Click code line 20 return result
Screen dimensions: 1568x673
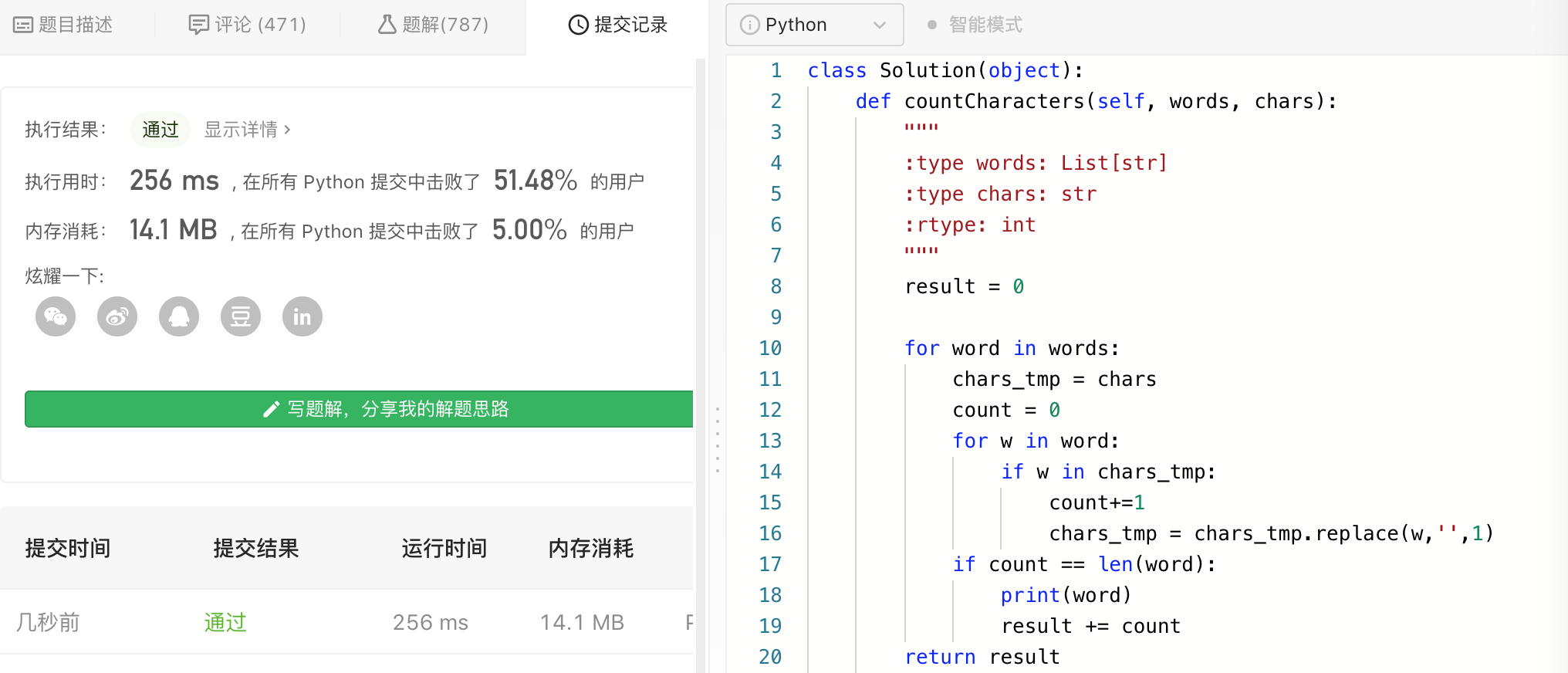pyautogui.click(x=982, y=657)
